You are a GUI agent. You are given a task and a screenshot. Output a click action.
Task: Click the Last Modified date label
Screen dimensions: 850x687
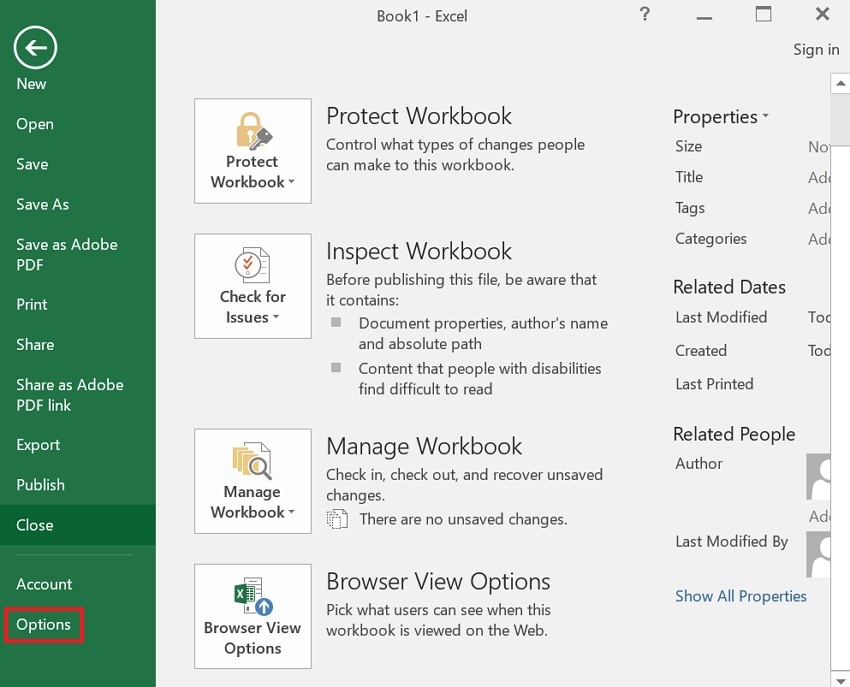721,317
